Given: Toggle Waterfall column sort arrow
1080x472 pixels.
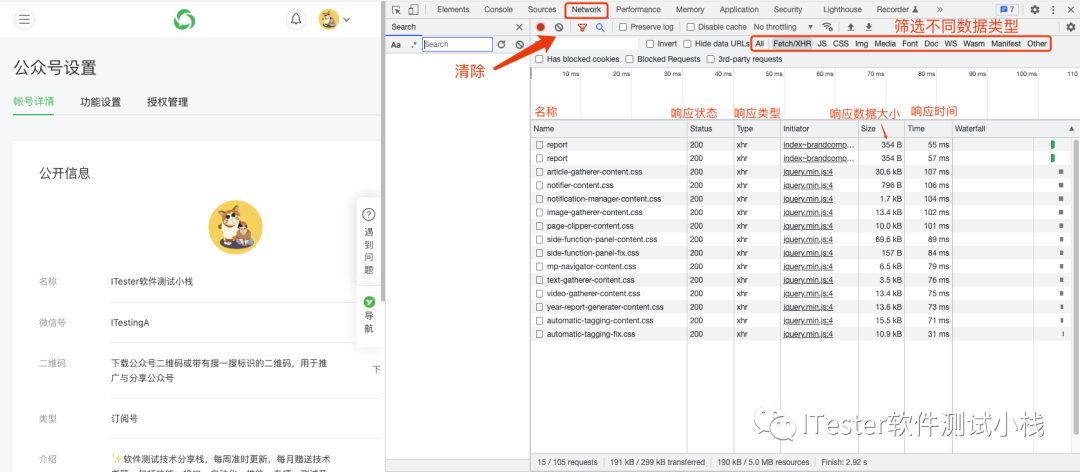Looking at the screenshot, I should pos(1071,129).
